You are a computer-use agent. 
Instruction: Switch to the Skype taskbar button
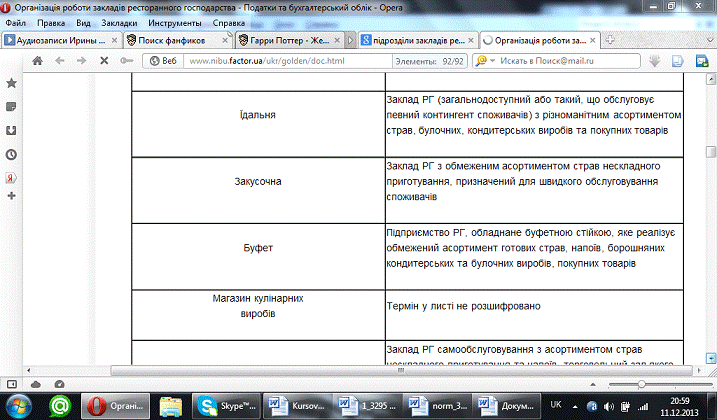point(227,406)
